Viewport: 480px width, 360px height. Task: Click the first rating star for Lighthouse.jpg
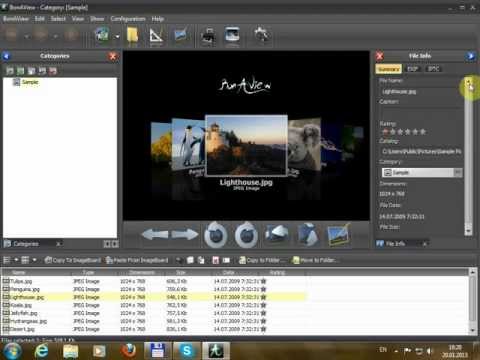(385, 132)
